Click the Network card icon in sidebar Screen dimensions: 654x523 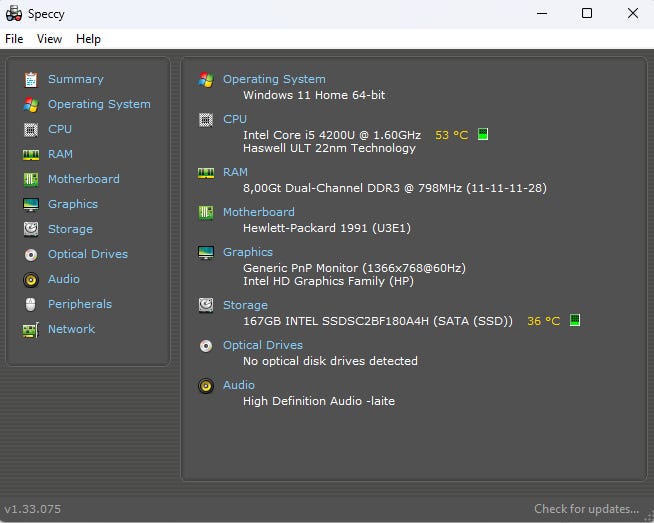pos(31,330)
